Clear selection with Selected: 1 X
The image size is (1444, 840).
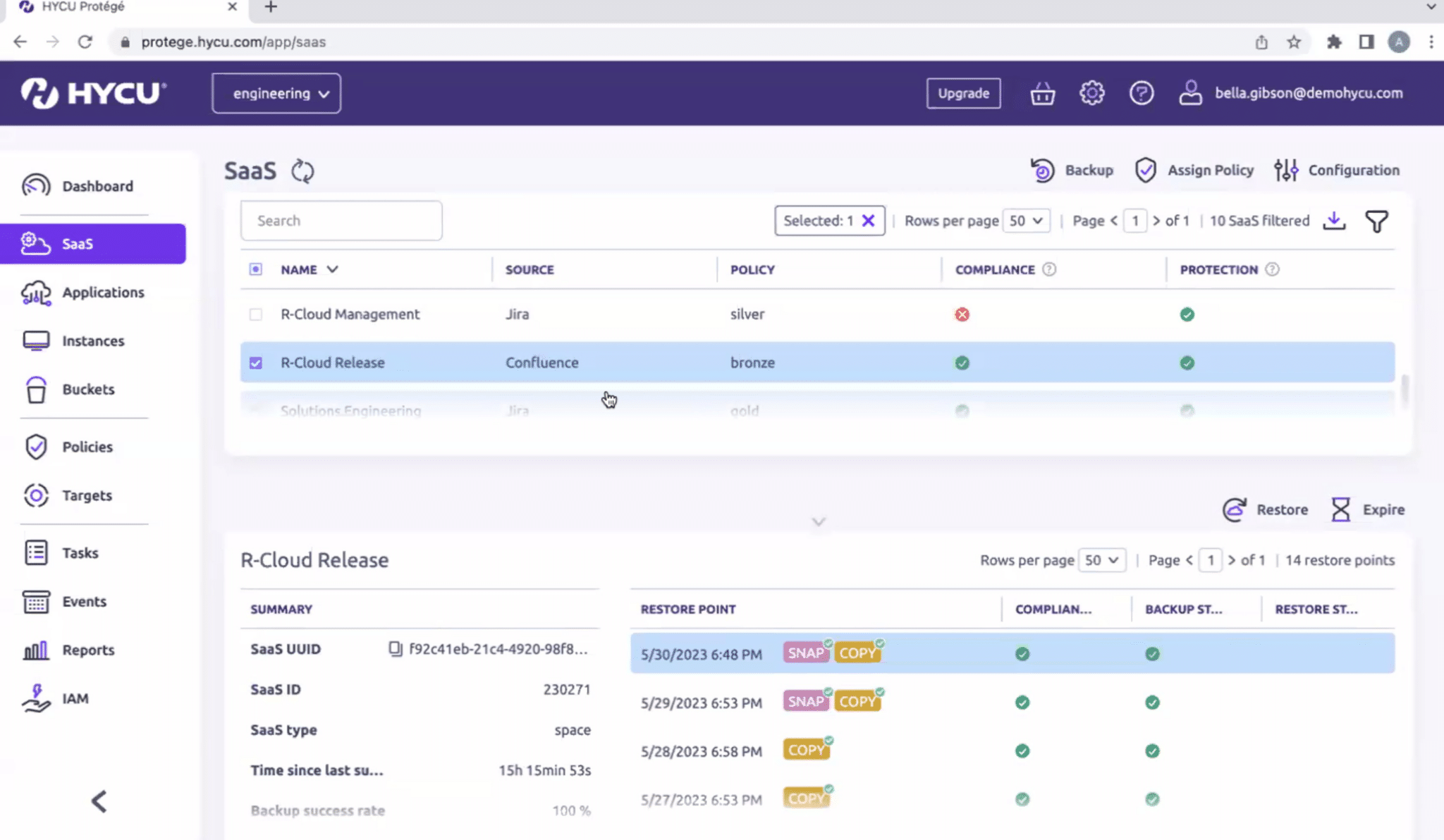point(869,221)
